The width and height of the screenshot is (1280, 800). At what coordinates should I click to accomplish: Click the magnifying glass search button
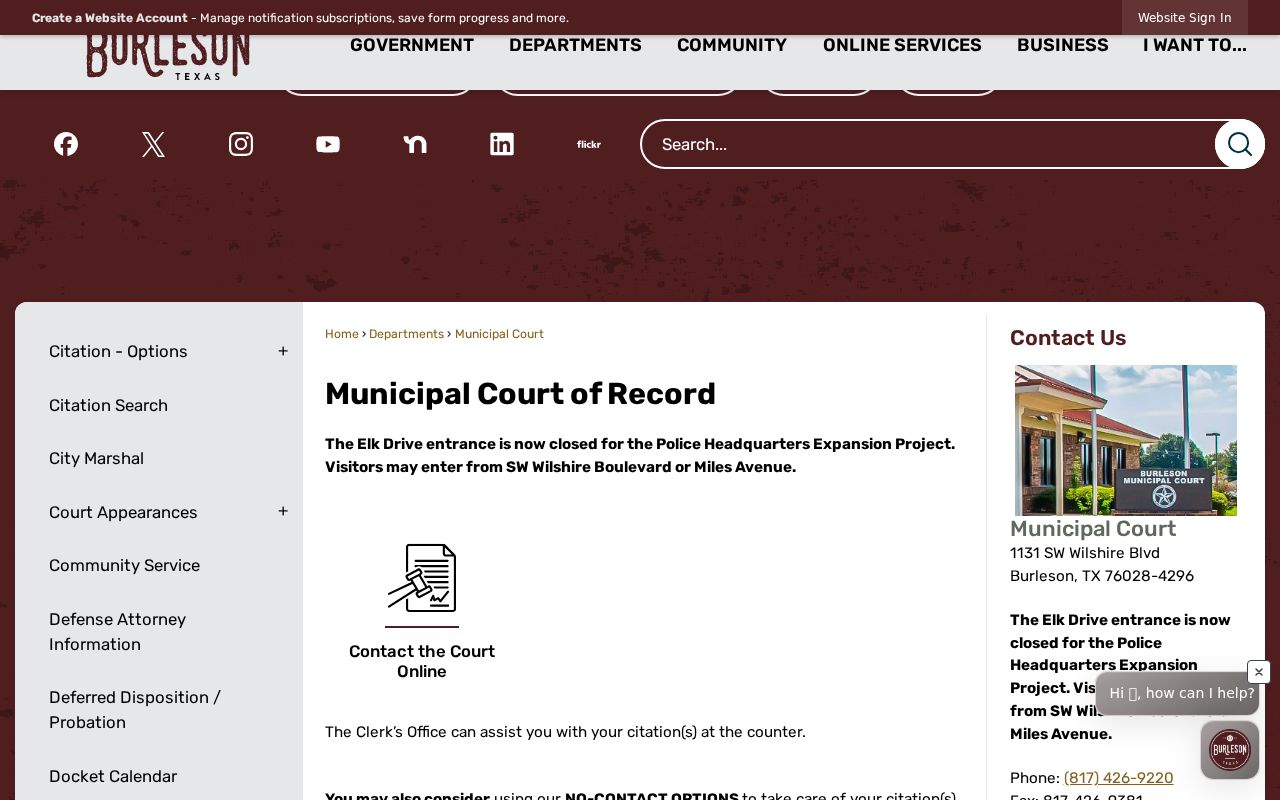[1240, 144]
